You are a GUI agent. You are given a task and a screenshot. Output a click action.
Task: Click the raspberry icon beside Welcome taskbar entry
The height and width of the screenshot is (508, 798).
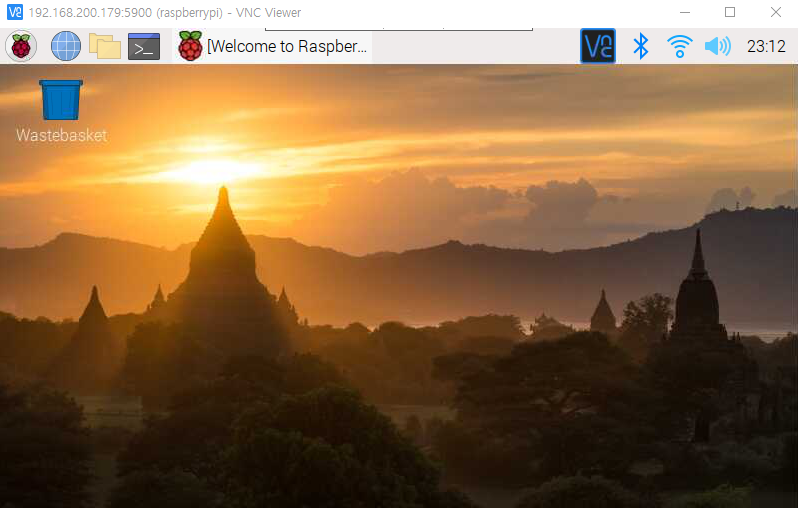coord(190,46)
